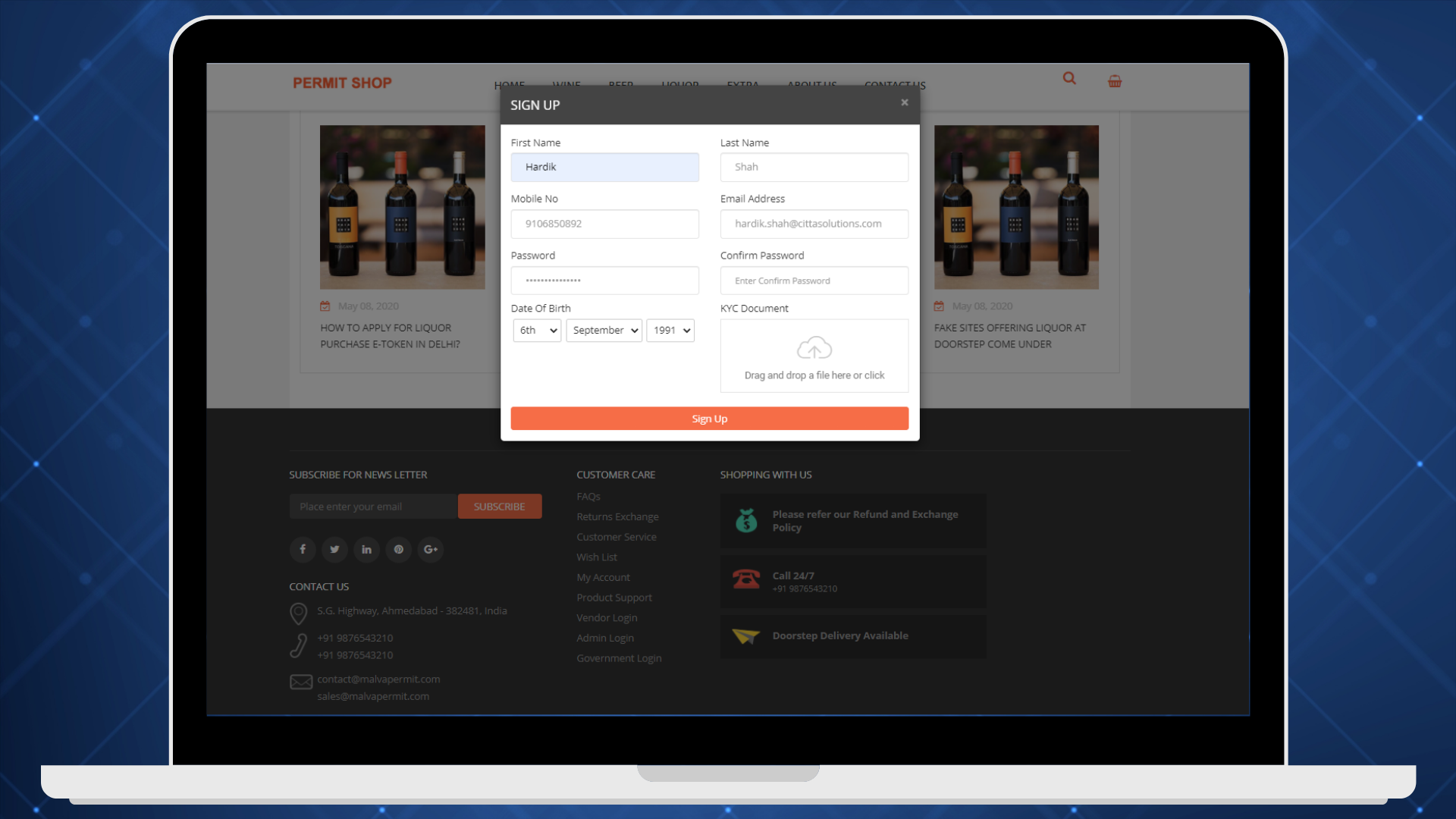This screenshot has width=1456, height=819.
Task: Click the right wine bottles thumbnail
Action: (x=1016, y=207)
